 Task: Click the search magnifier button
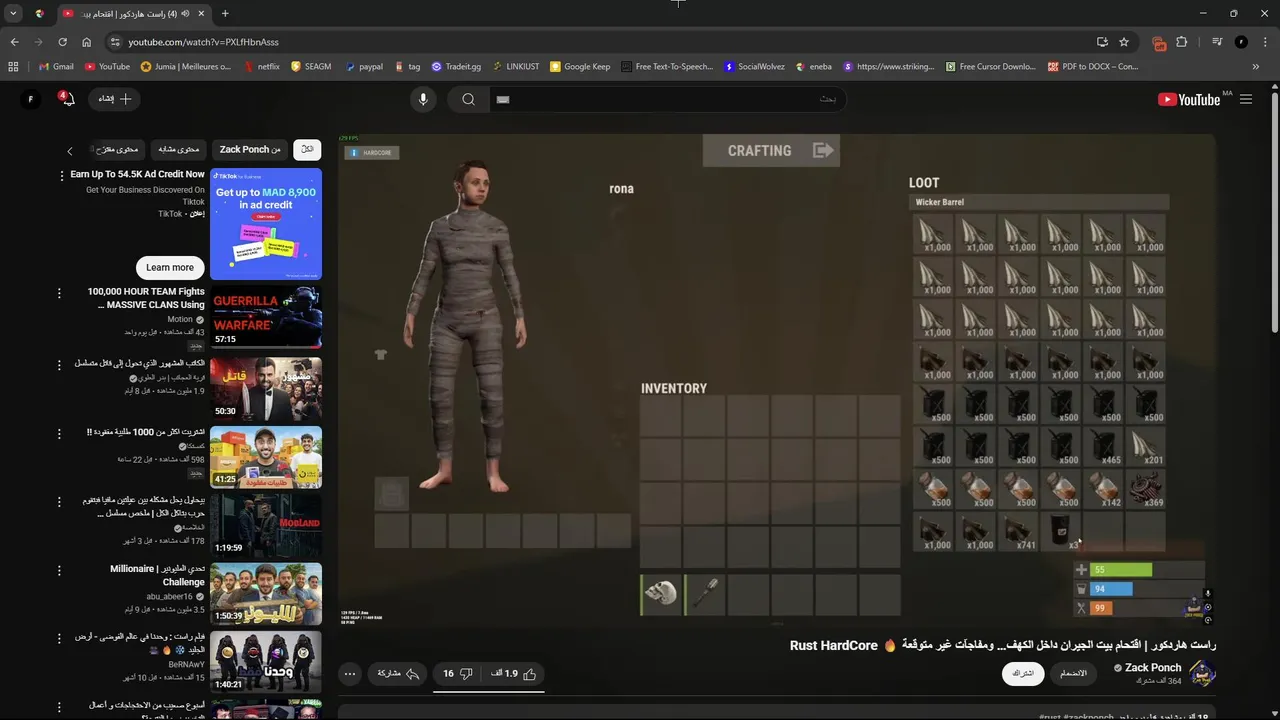point(468,99)
